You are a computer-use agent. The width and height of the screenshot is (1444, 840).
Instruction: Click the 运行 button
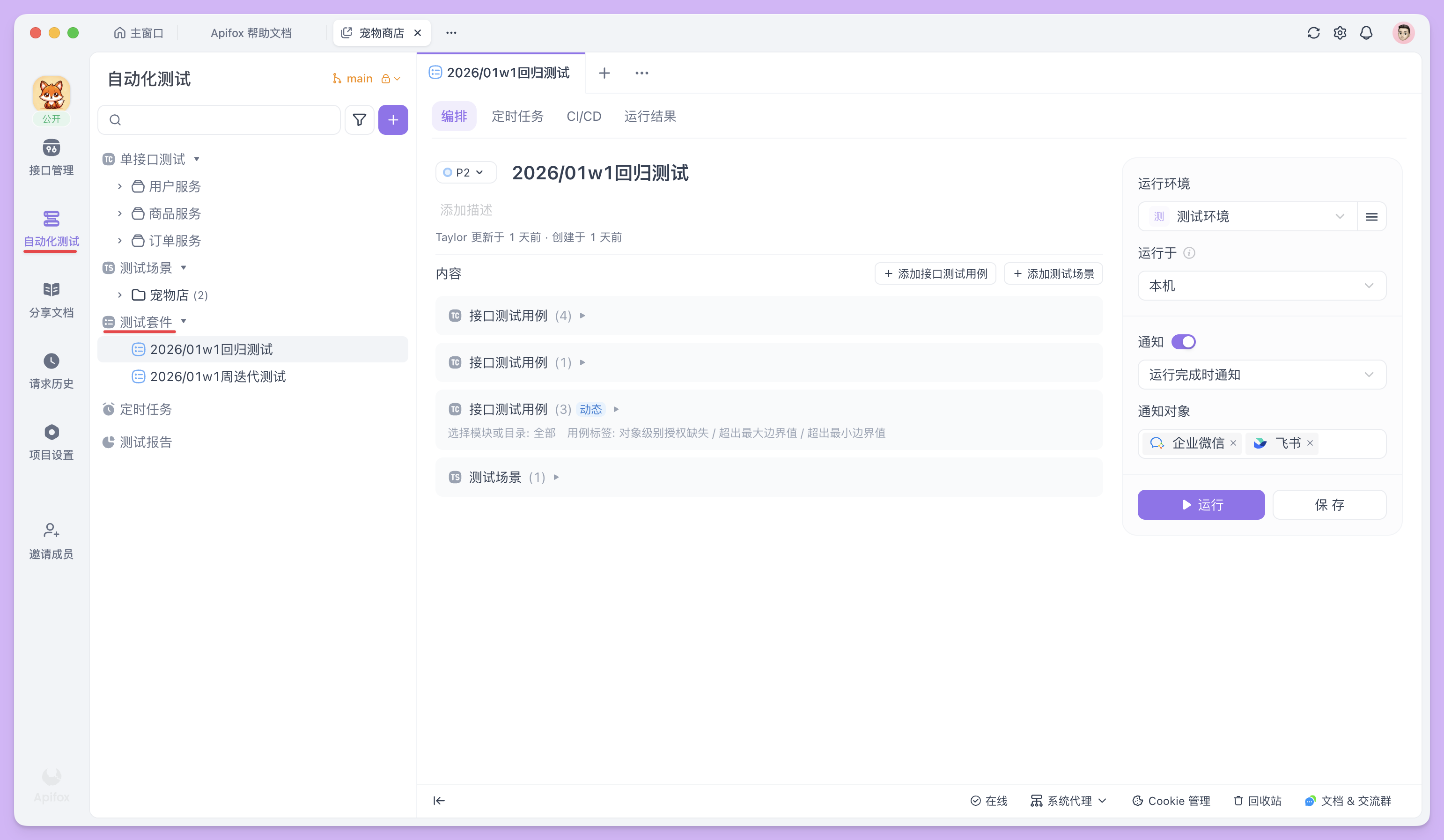tap(1201, 504)
